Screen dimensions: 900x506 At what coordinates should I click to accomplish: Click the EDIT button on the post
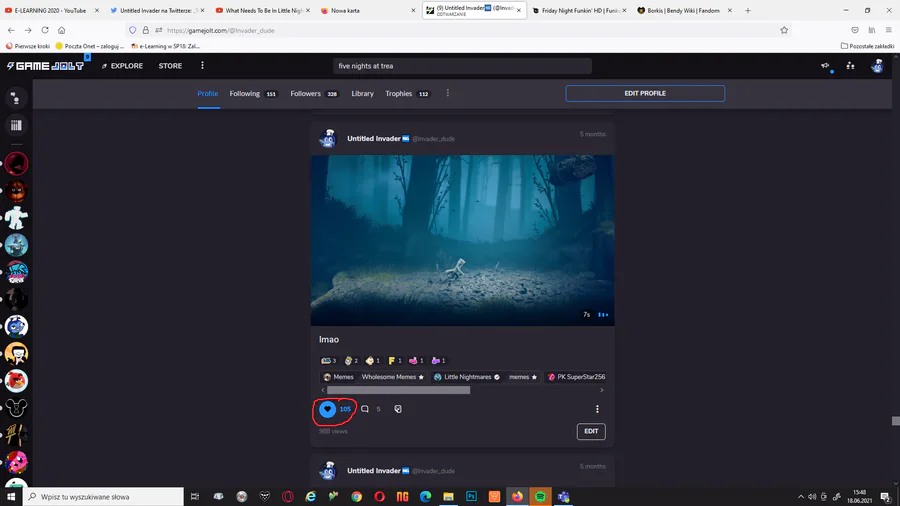click(591, 431)
